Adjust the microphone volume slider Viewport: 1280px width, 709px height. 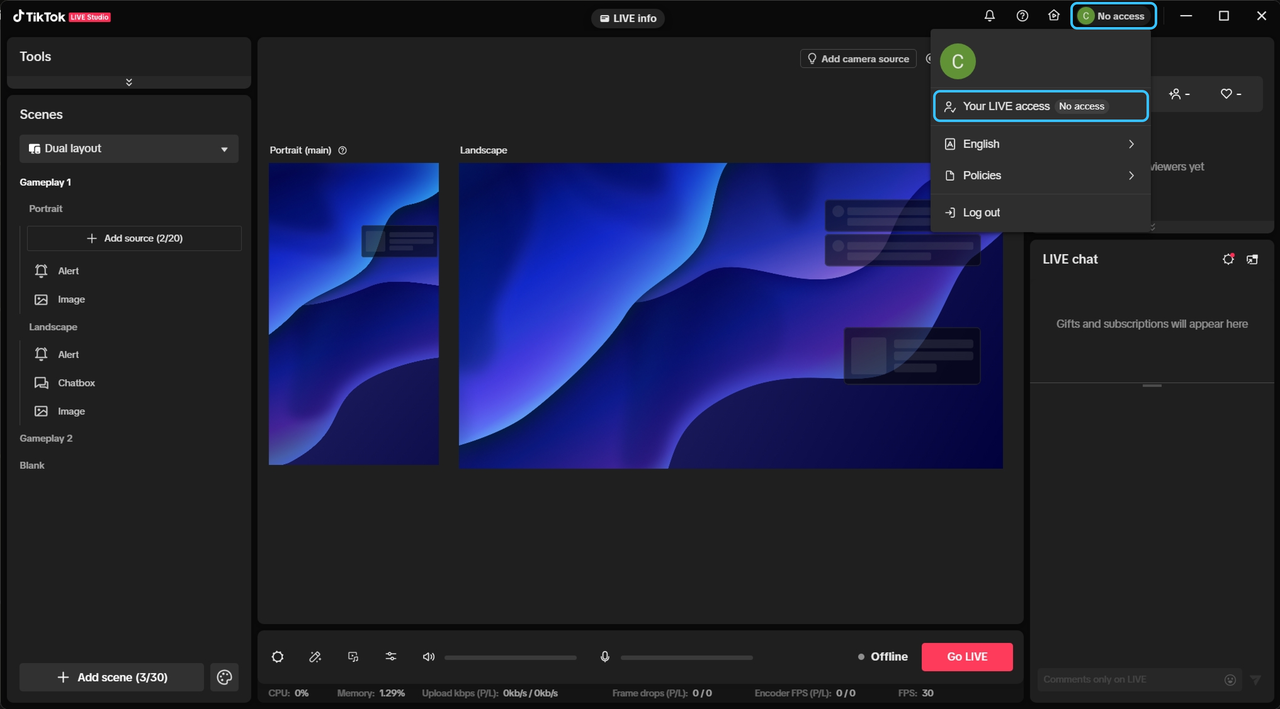(686, 657)
